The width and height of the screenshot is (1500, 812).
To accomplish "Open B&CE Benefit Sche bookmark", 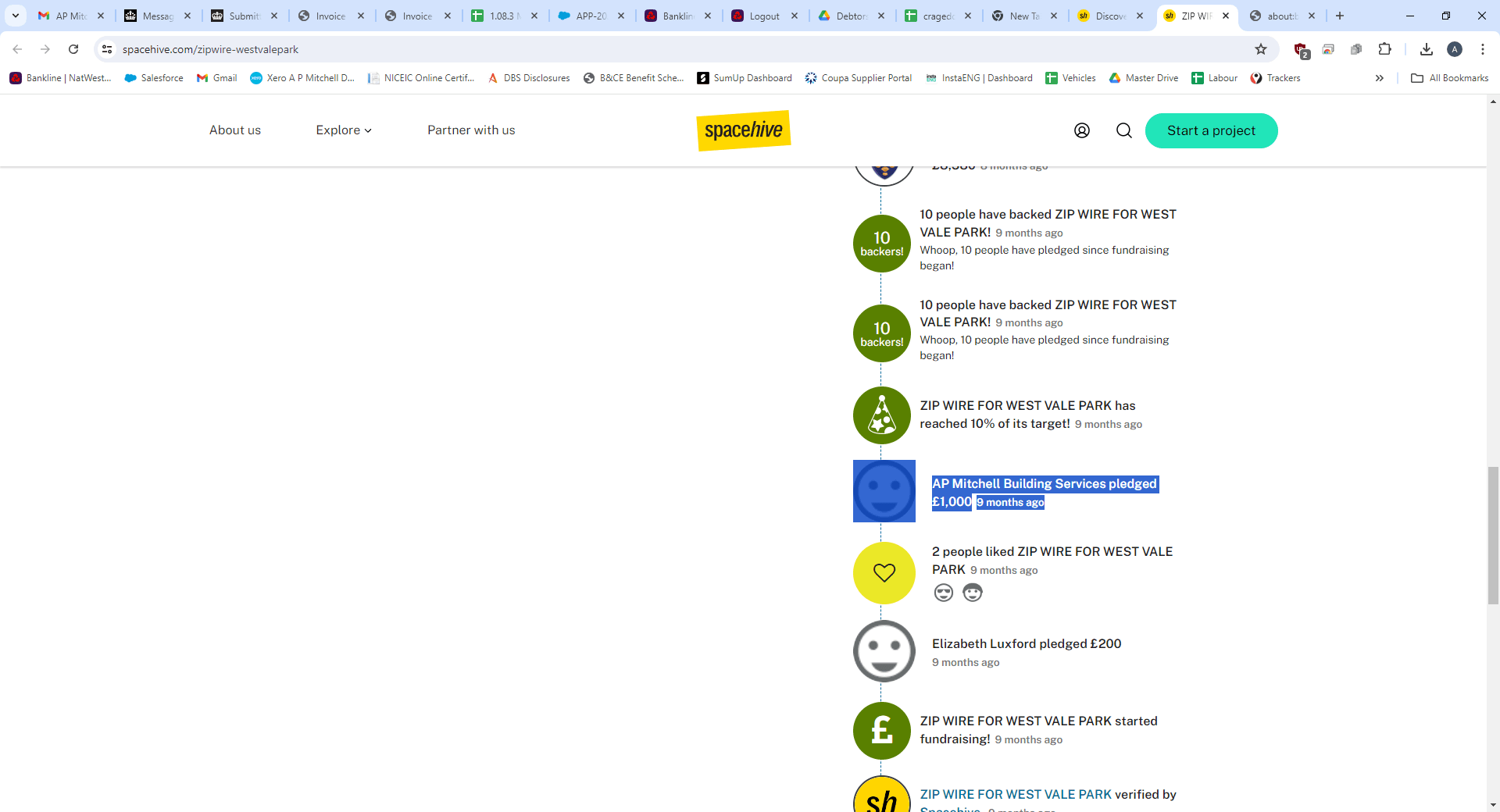I will pyautogui.click(x=634, y=78).
